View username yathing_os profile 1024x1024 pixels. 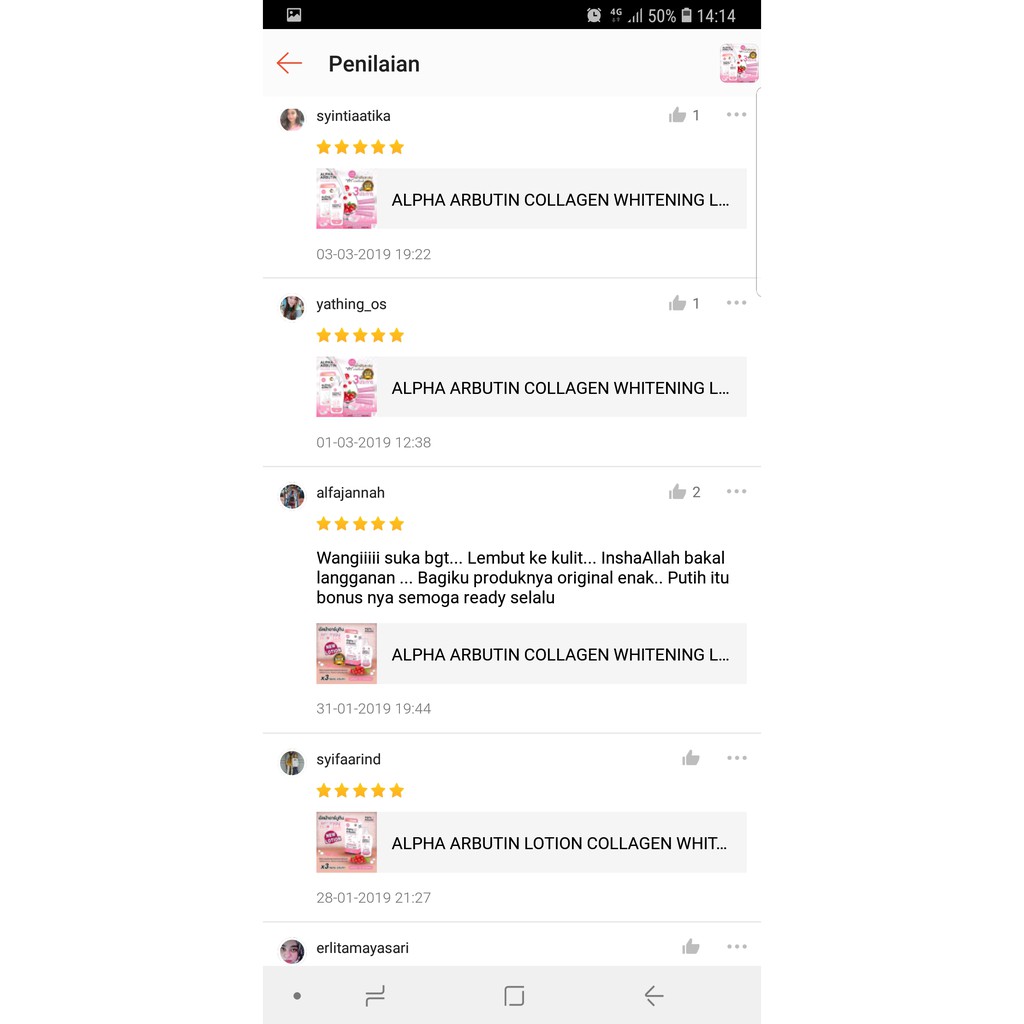pyautogui.click(x=351, y=304)
